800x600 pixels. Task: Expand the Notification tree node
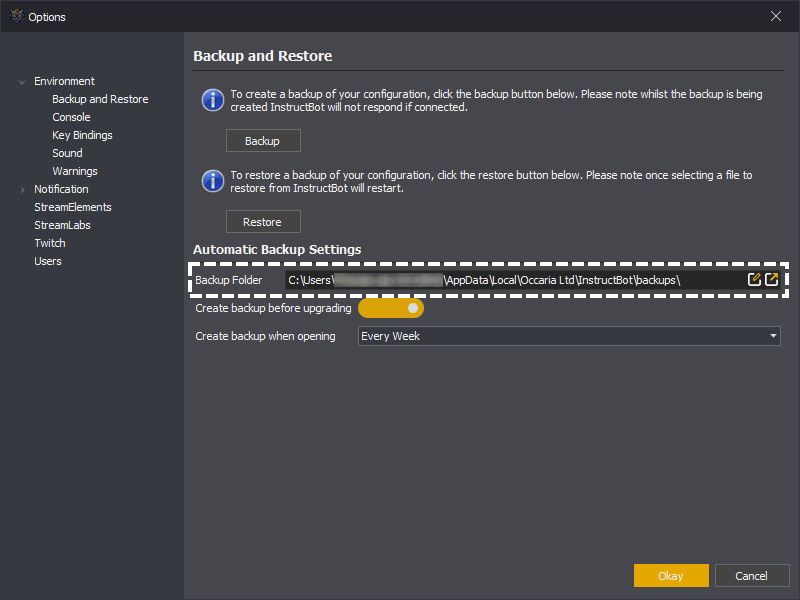point(22,189)
